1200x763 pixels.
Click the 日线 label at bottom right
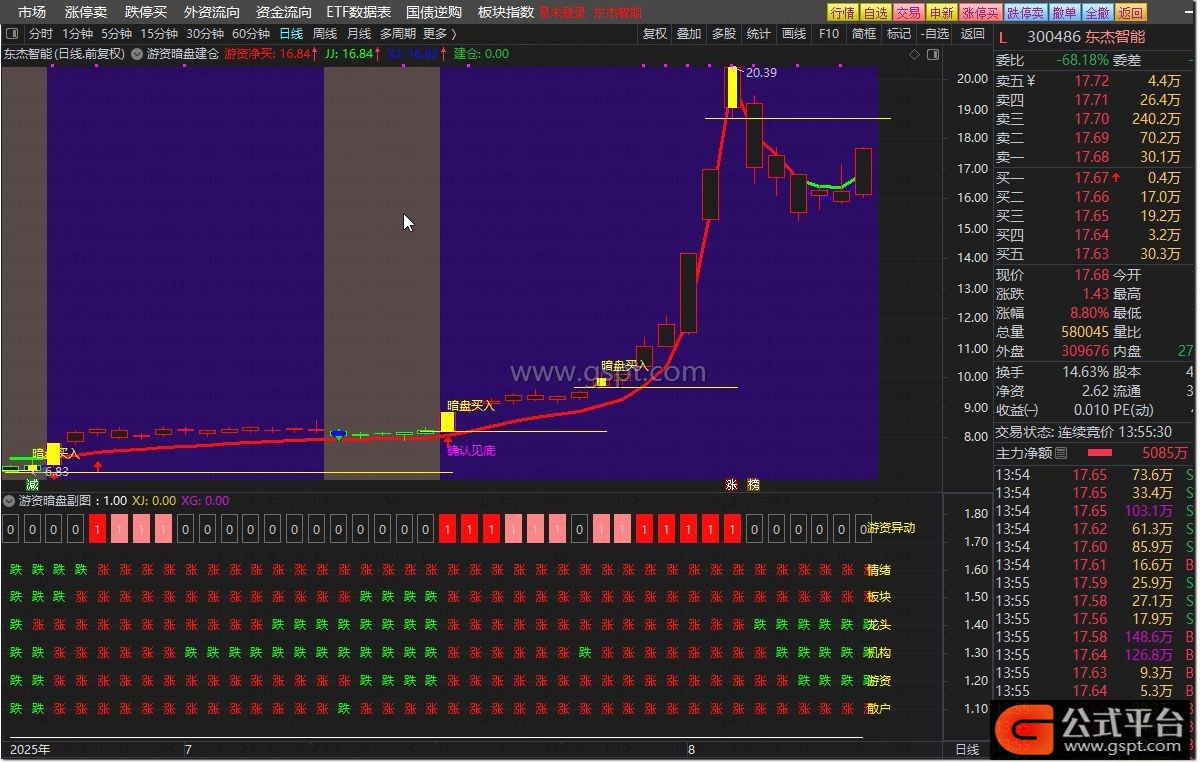point(967,749)
